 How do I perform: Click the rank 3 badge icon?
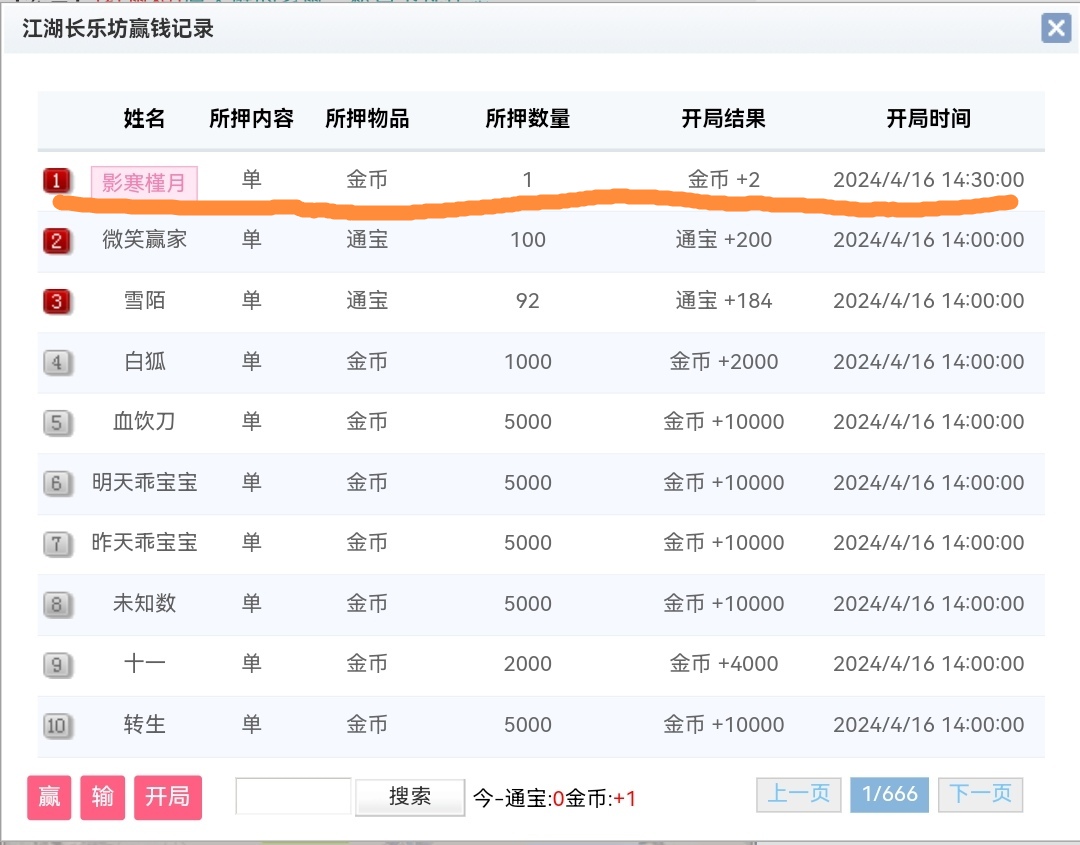[57, 301]
